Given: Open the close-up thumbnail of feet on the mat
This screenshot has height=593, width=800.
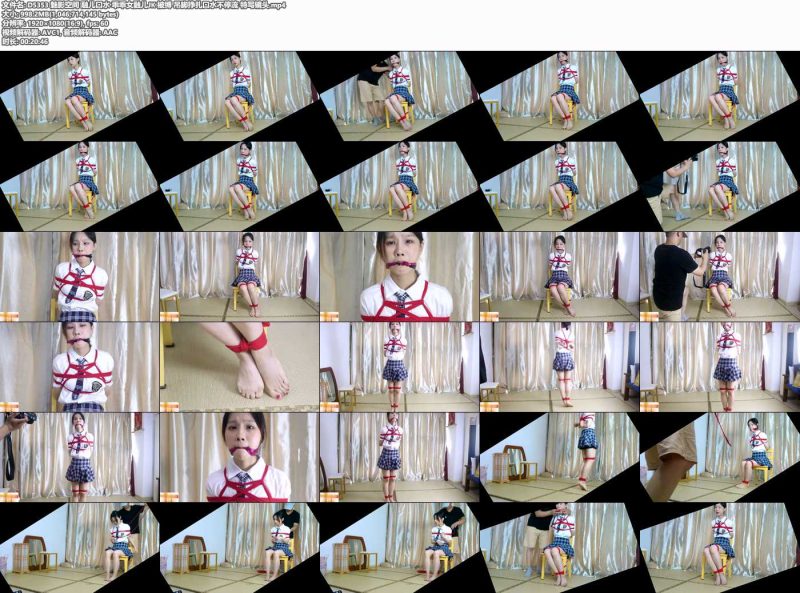Looking at the screenshot, I should coord(240,367).
